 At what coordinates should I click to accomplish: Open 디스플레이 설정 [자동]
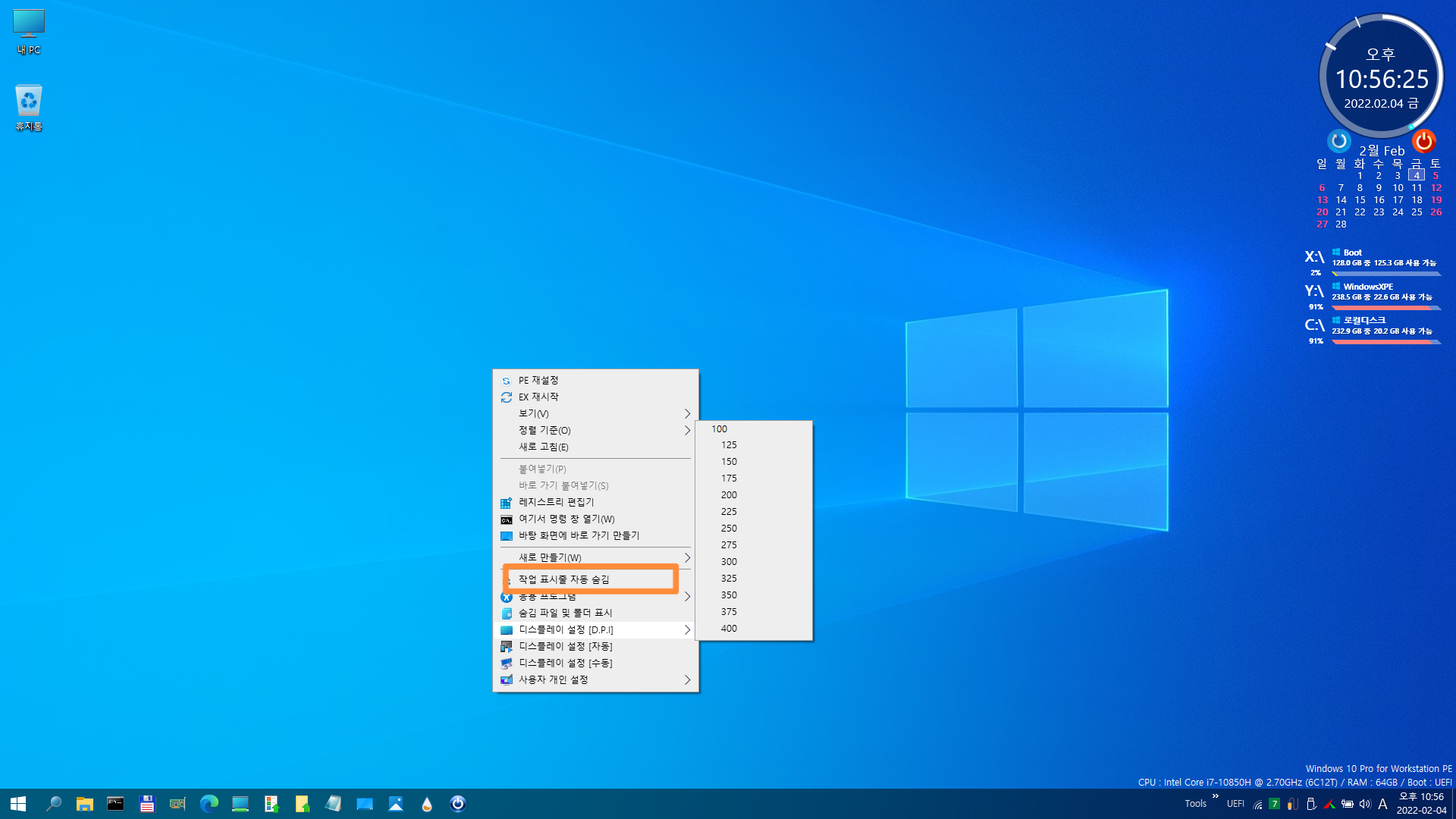595,646
